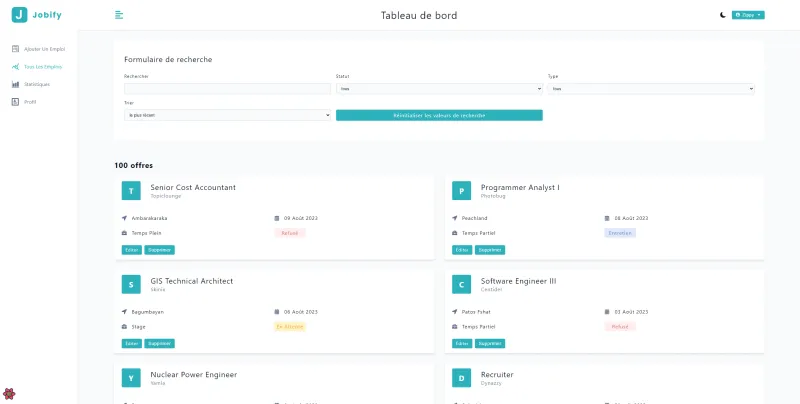The image size is (800, 404).
Task: Click into the Rechercher input field
Action: click(227, 88)
